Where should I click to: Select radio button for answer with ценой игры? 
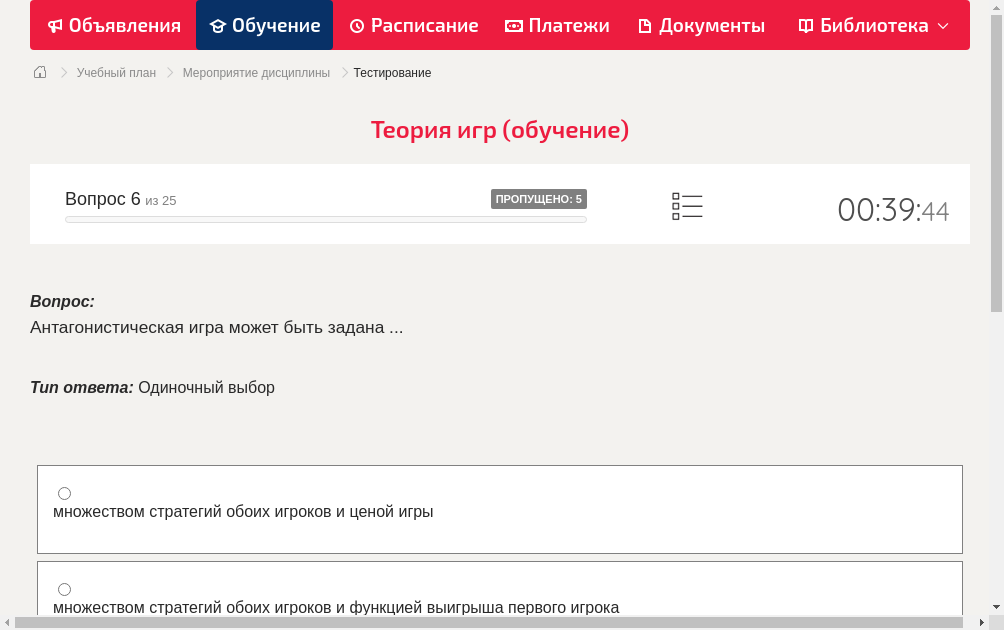tap(64, 493)
